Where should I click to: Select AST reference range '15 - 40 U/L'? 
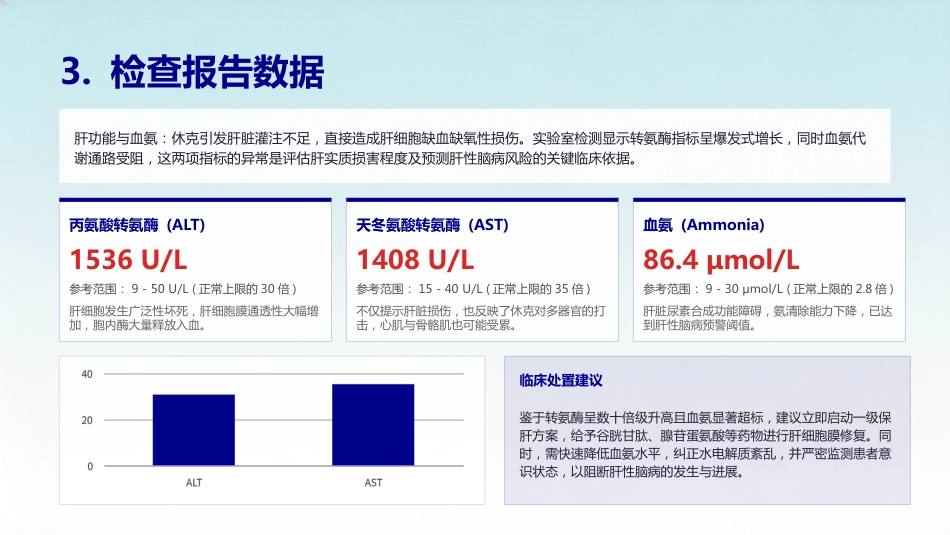[450, 289]
